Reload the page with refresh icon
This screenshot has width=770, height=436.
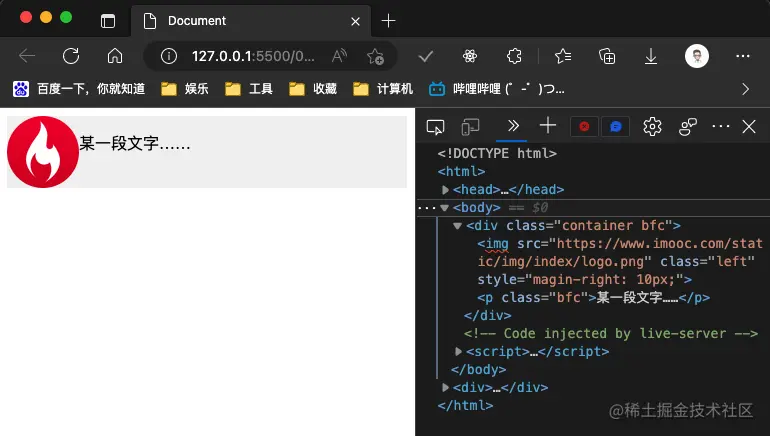(71, 56)
